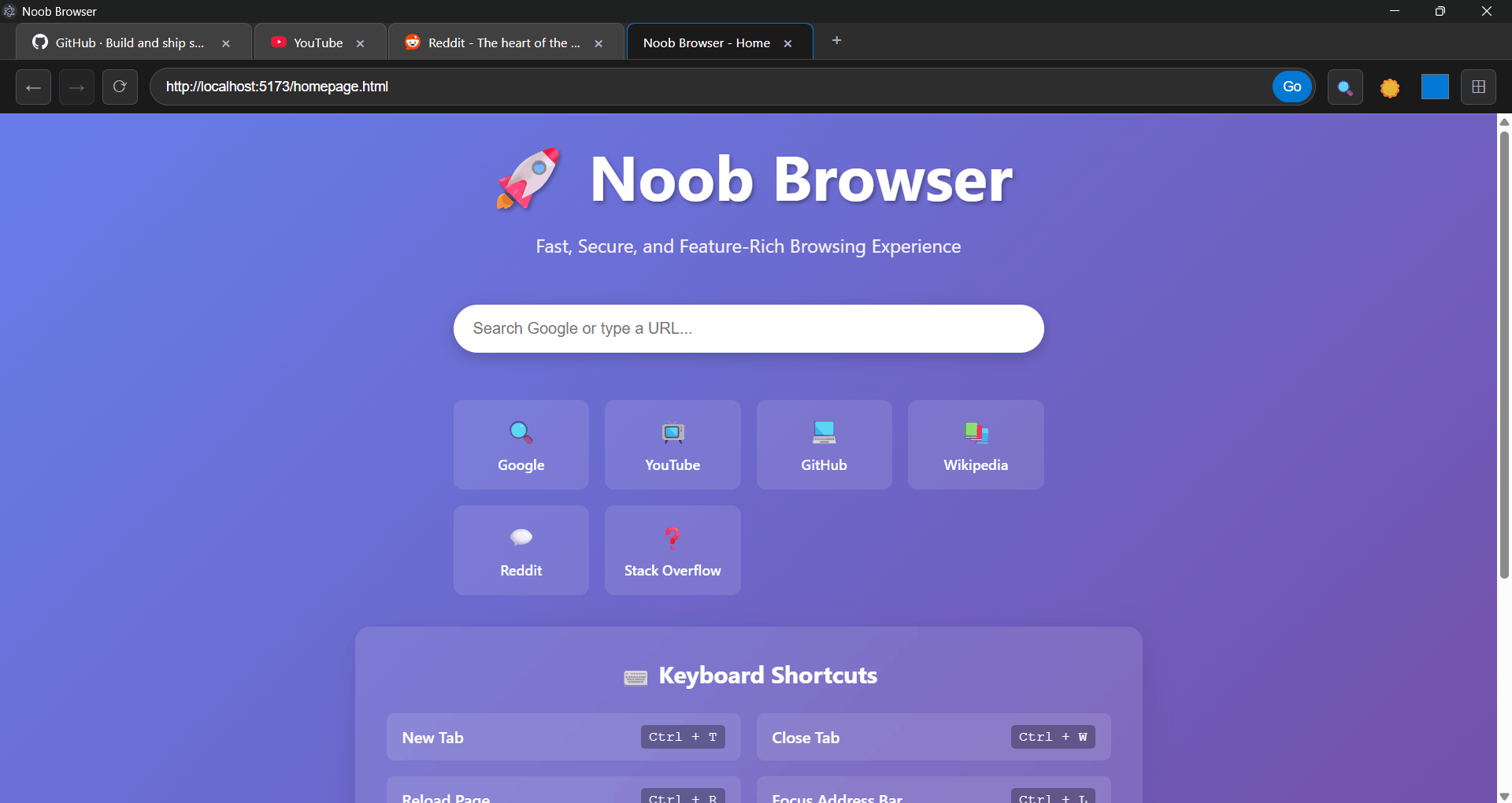Click the Noob Browser page title
Screen dimensions: 1512x803
(x=801, y=179)
